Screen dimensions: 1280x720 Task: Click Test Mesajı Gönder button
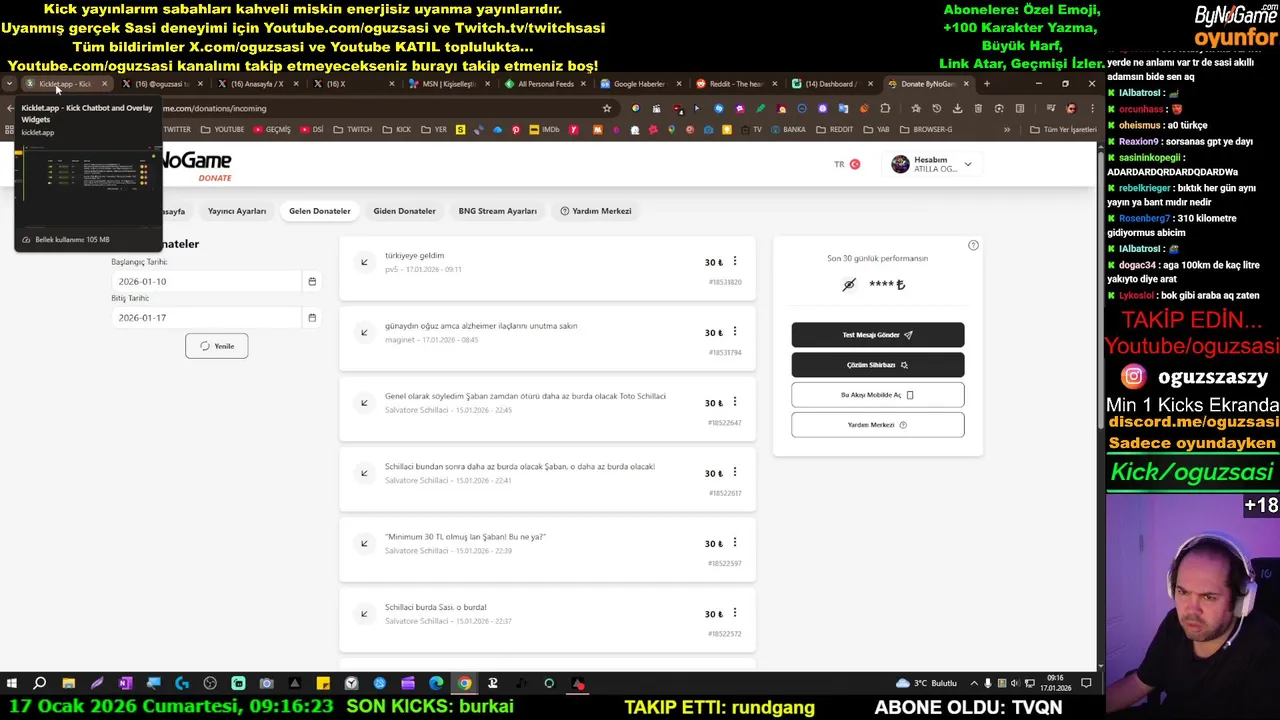click(x=878, y=335)
